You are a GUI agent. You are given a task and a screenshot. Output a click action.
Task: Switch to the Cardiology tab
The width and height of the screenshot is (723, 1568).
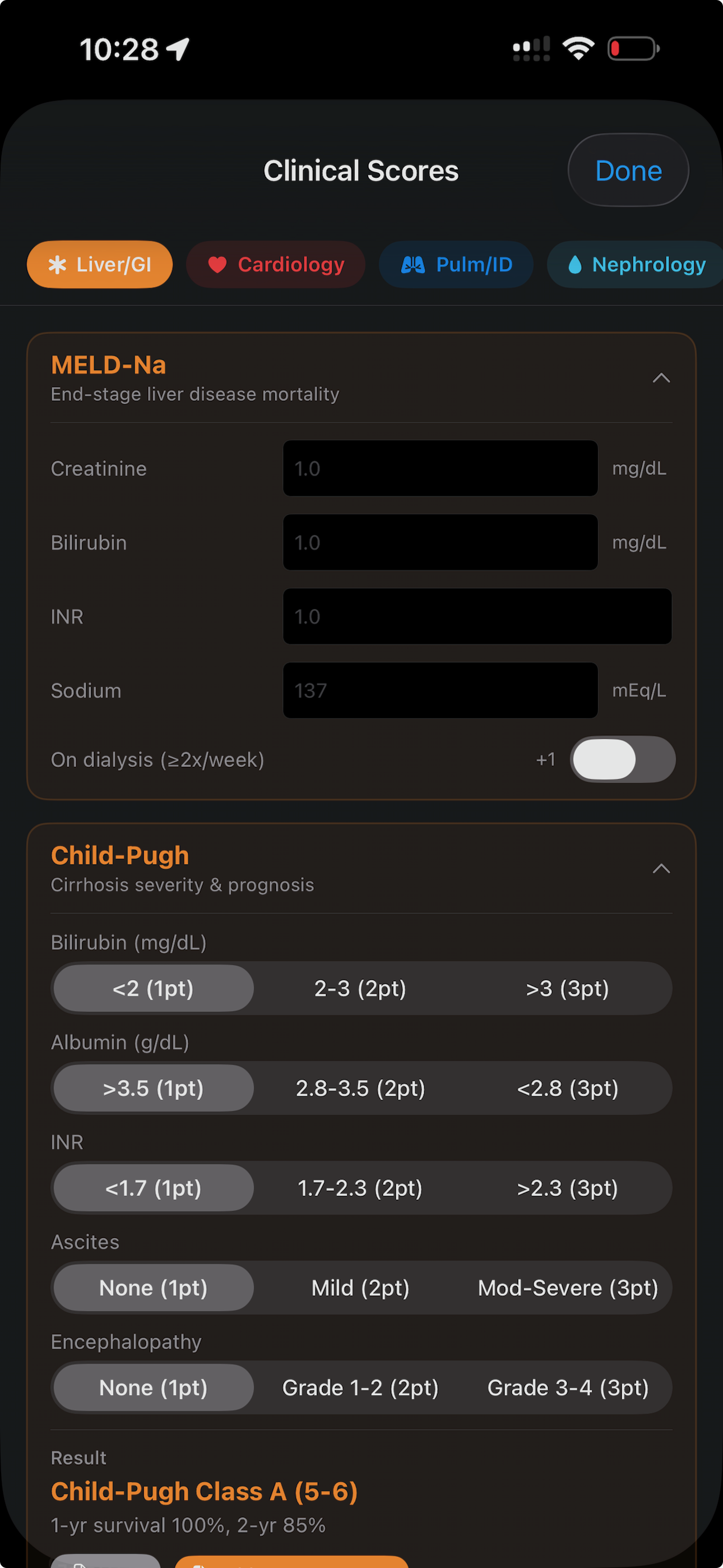[x=276, y=265]
